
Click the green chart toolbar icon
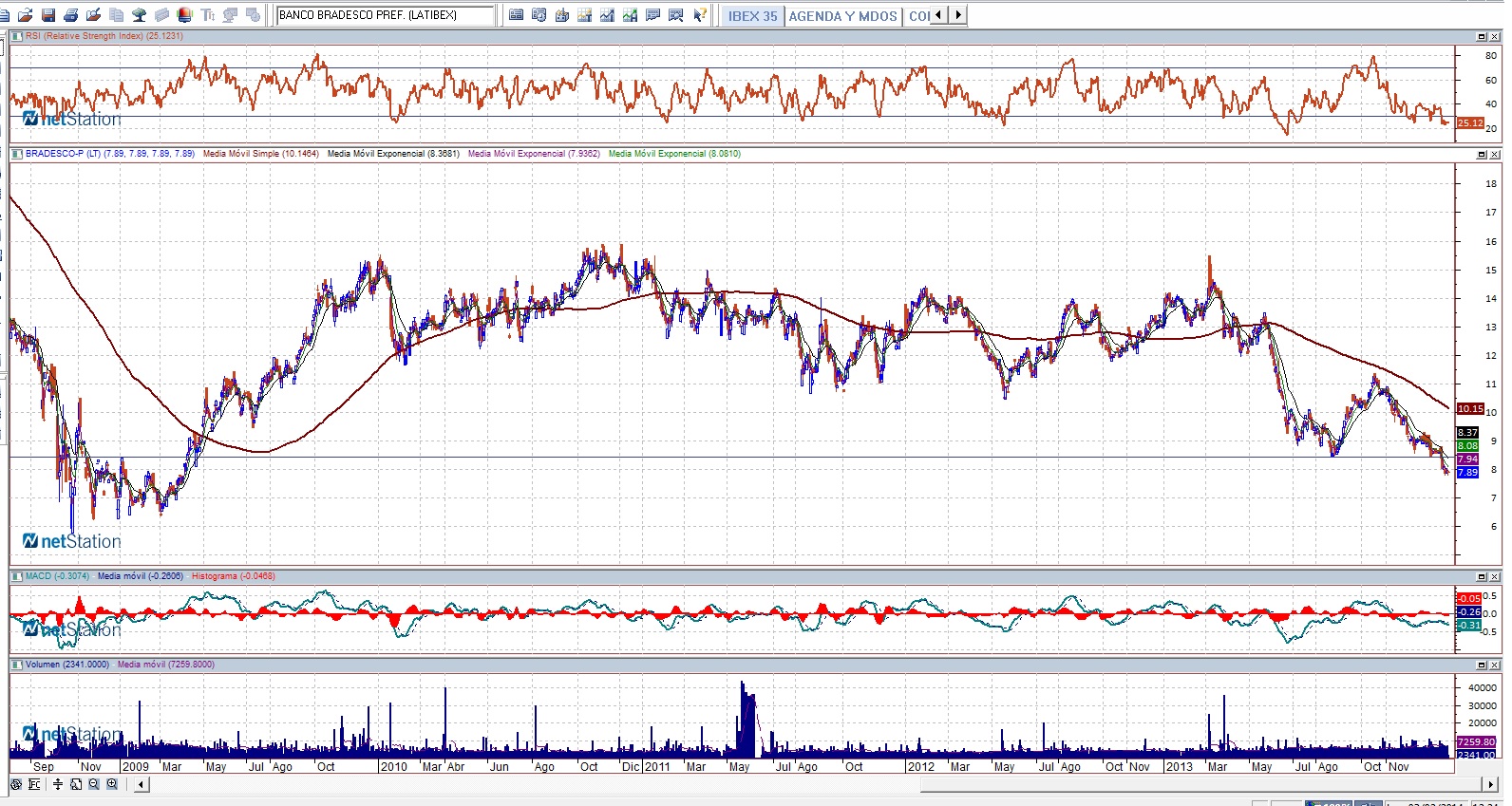point(631,15)
